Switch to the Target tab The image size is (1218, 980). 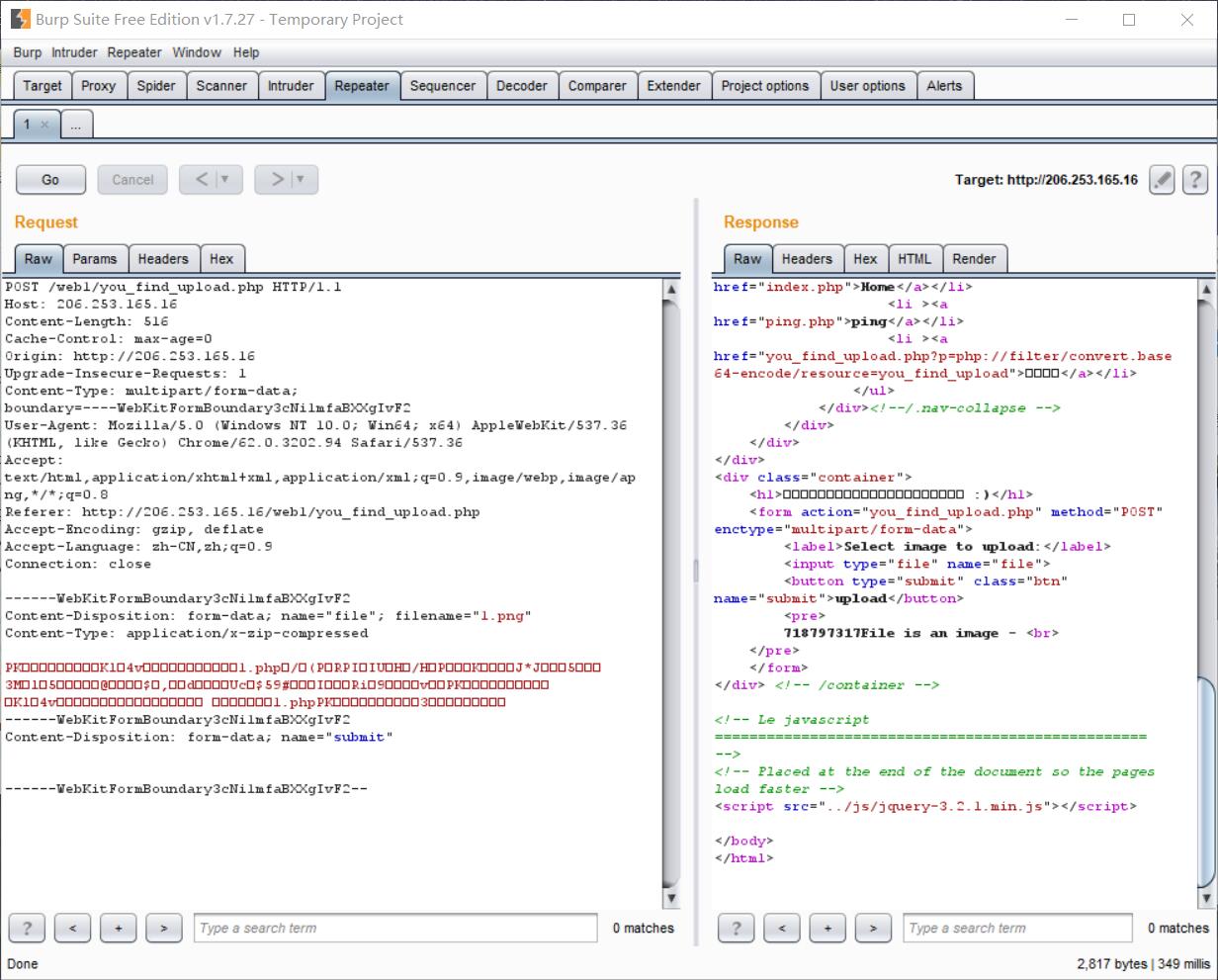point(43,86)
